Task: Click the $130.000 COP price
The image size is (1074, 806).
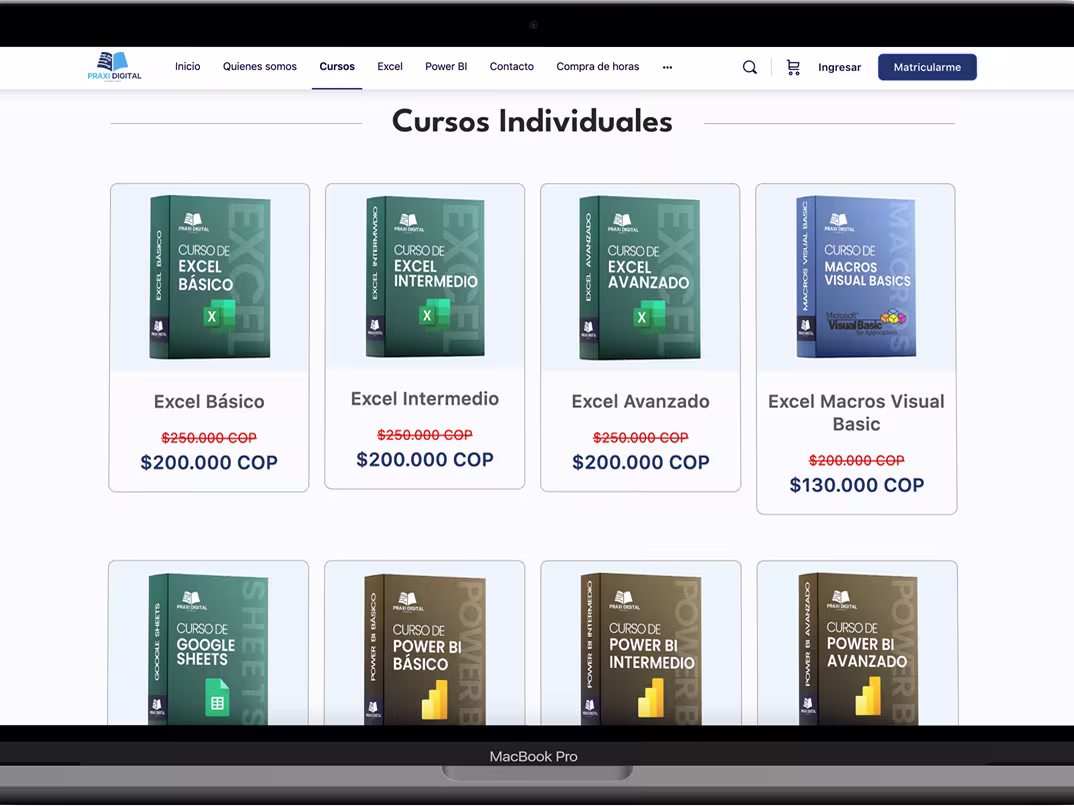Action: [x=856, y=485]
